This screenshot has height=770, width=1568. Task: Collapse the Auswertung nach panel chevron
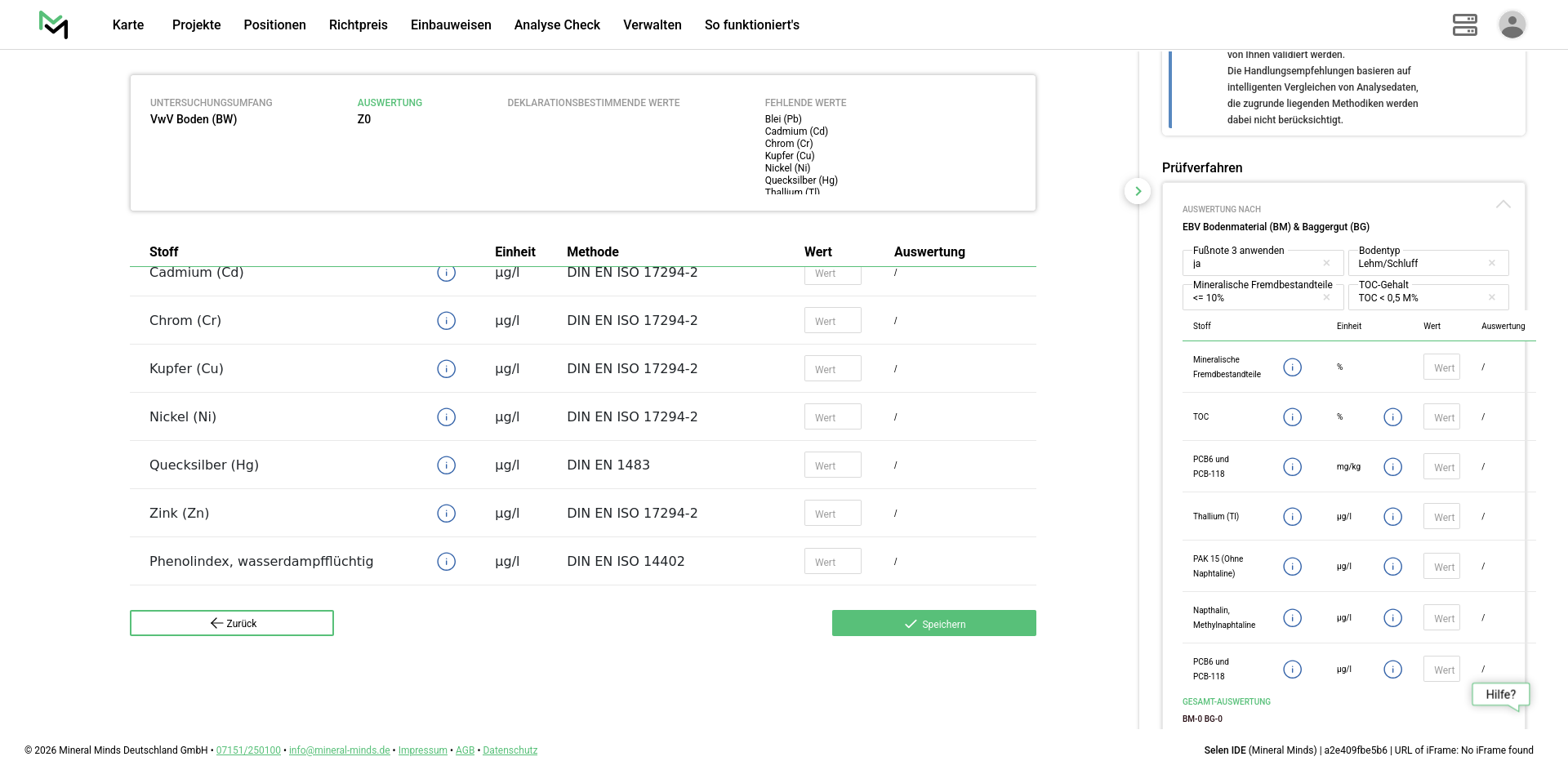click(x=1503, y=204)
